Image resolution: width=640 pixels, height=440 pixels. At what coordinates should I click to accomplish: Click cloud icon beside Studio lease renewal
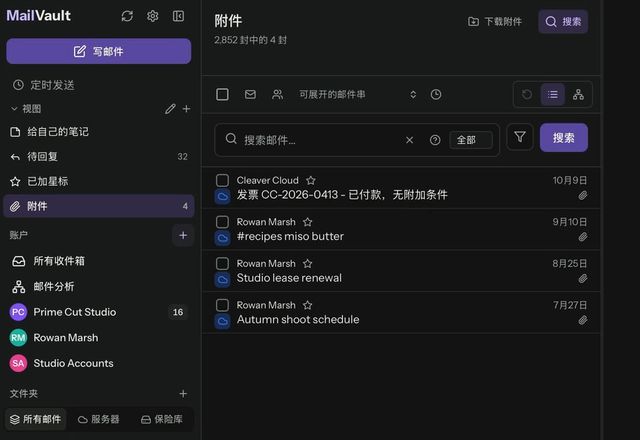(222, 280)
